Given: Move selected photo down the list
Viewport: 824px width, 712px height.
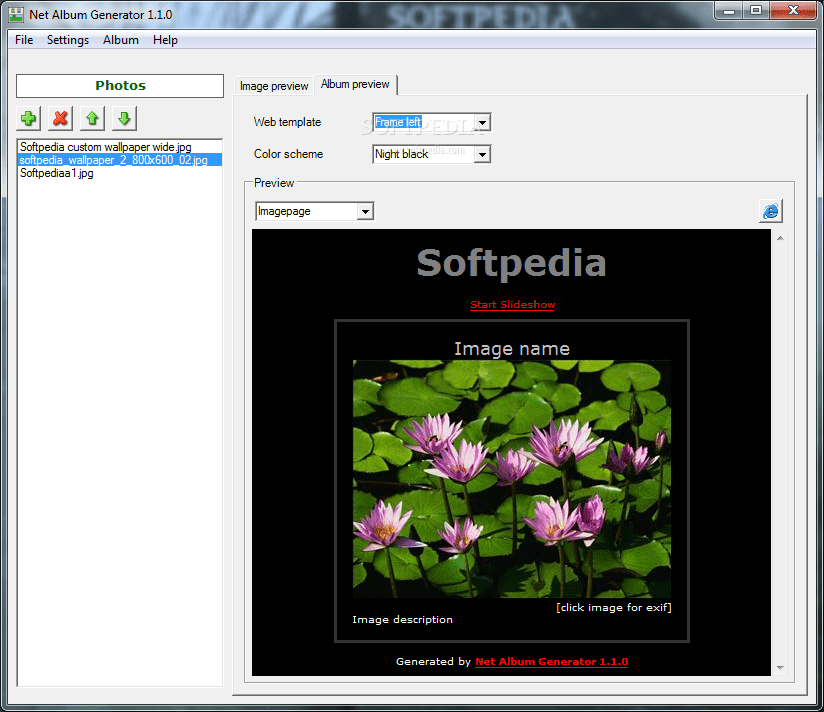Looking at the screenshot, I should (x=123, y=118).
